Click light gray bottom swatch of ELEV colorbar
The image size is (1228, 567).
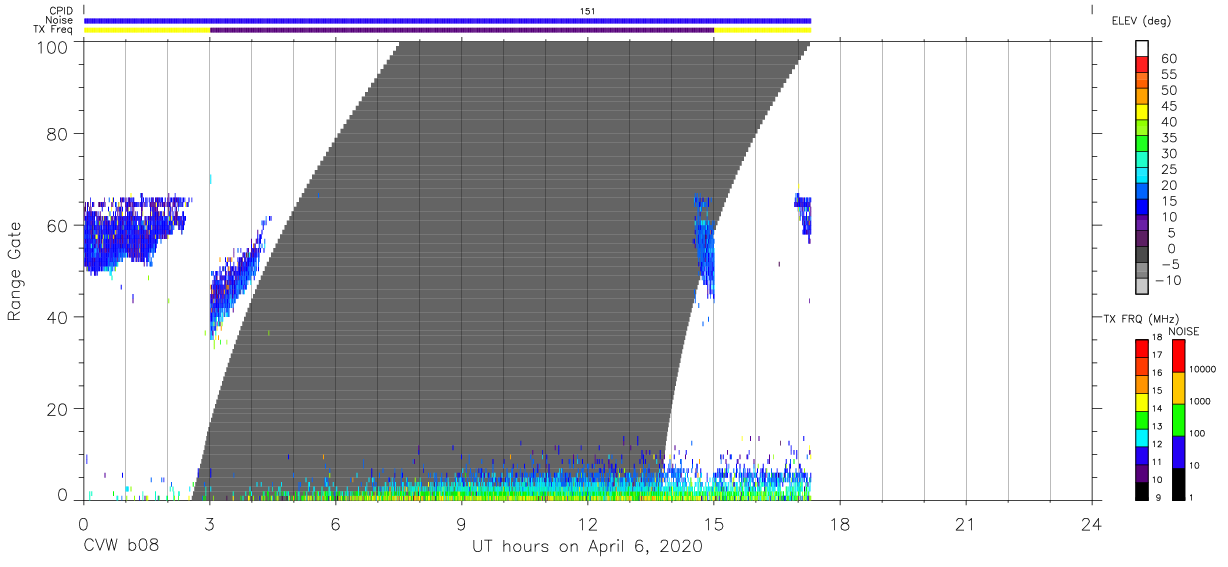pos(1143,286)
